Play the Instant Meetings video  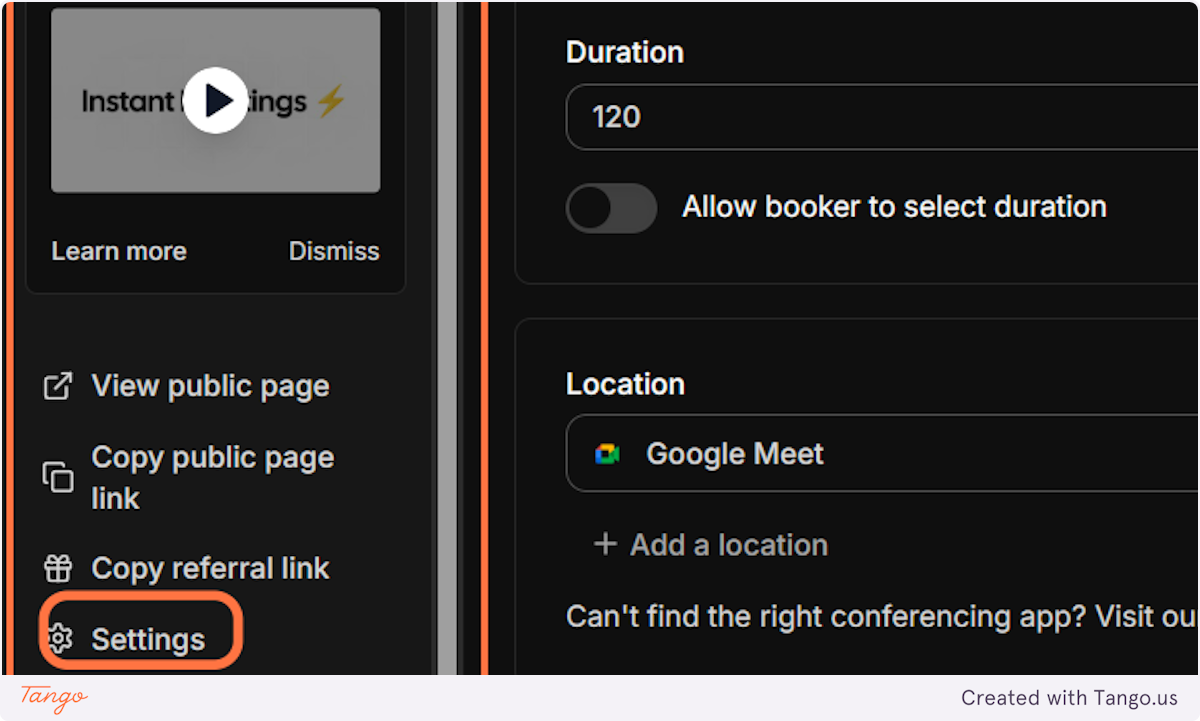[215, 100]
